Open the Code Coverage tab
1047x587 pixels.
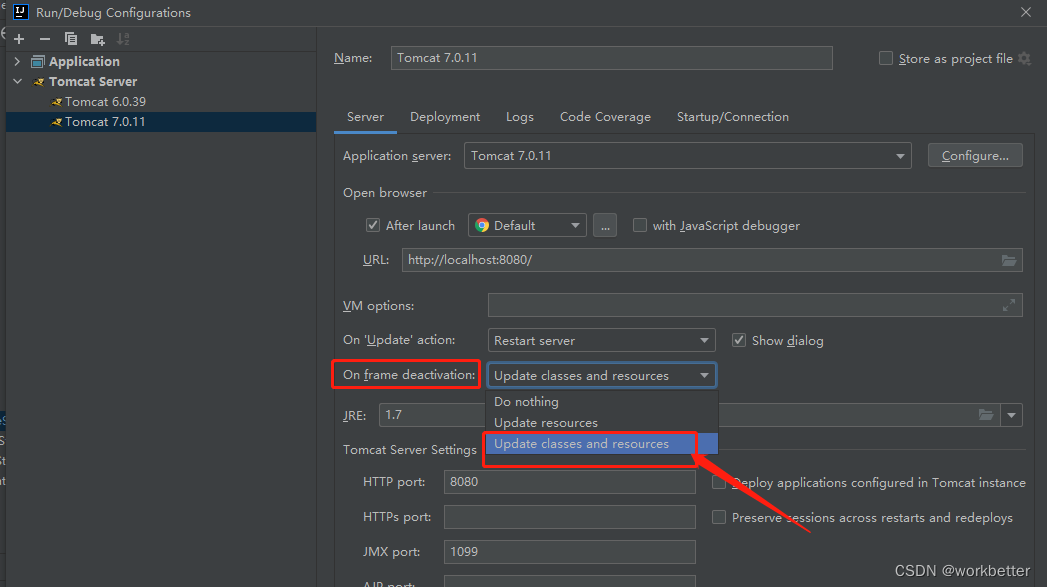click(x=605, y=117)
